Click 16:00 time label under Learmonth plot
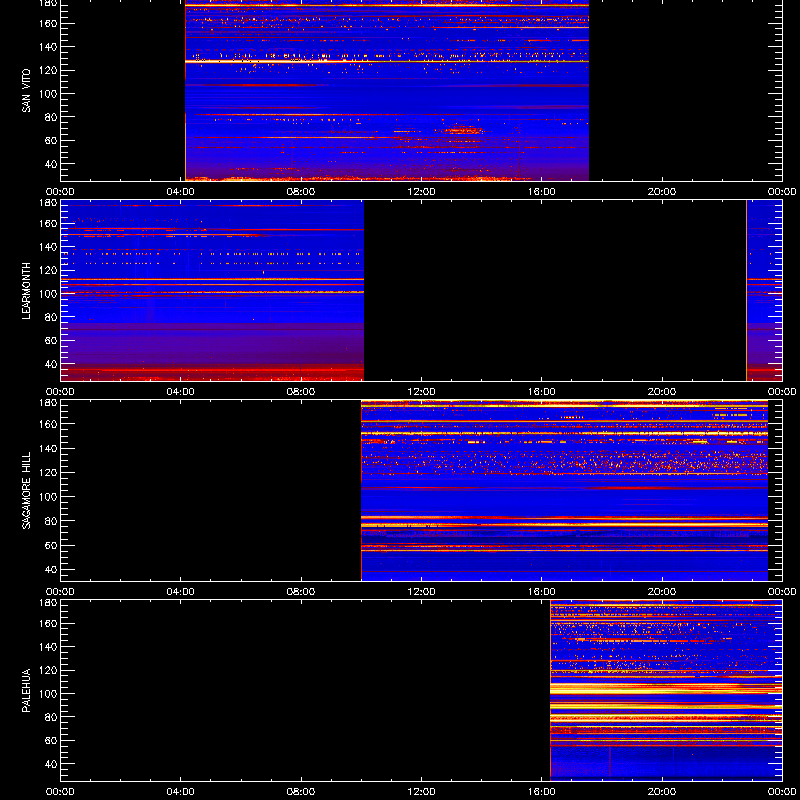 (542, 392)
